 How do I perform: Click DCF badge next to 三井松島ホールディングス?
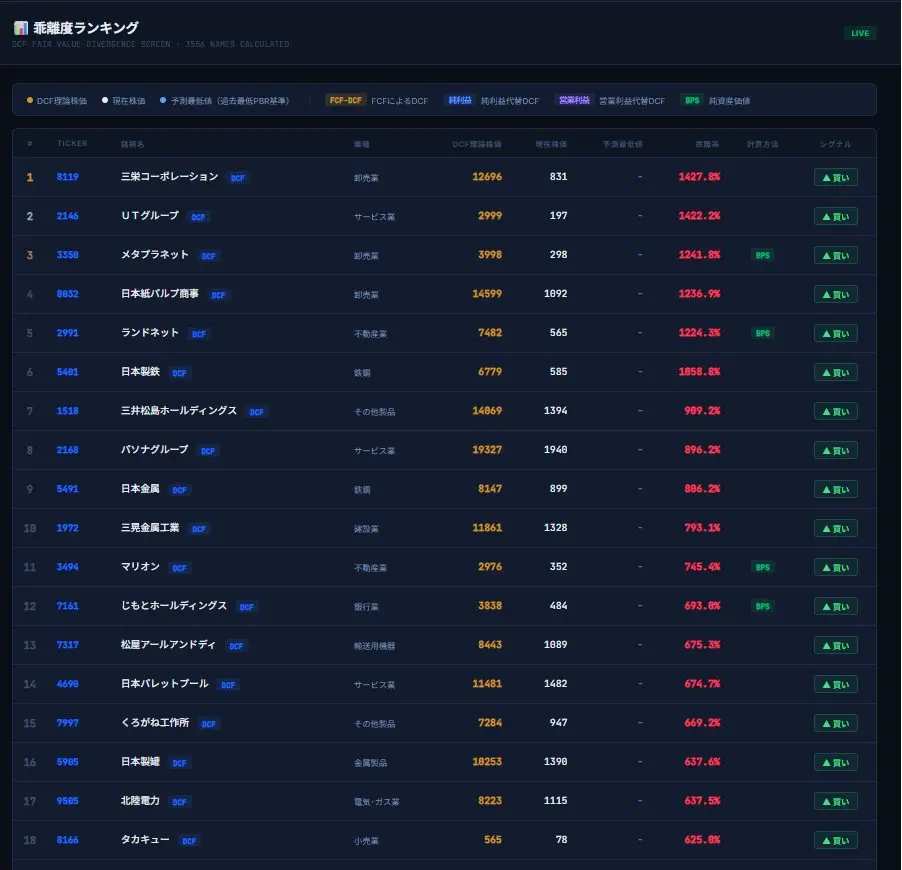pyautogui.click(x=257, y=412)
